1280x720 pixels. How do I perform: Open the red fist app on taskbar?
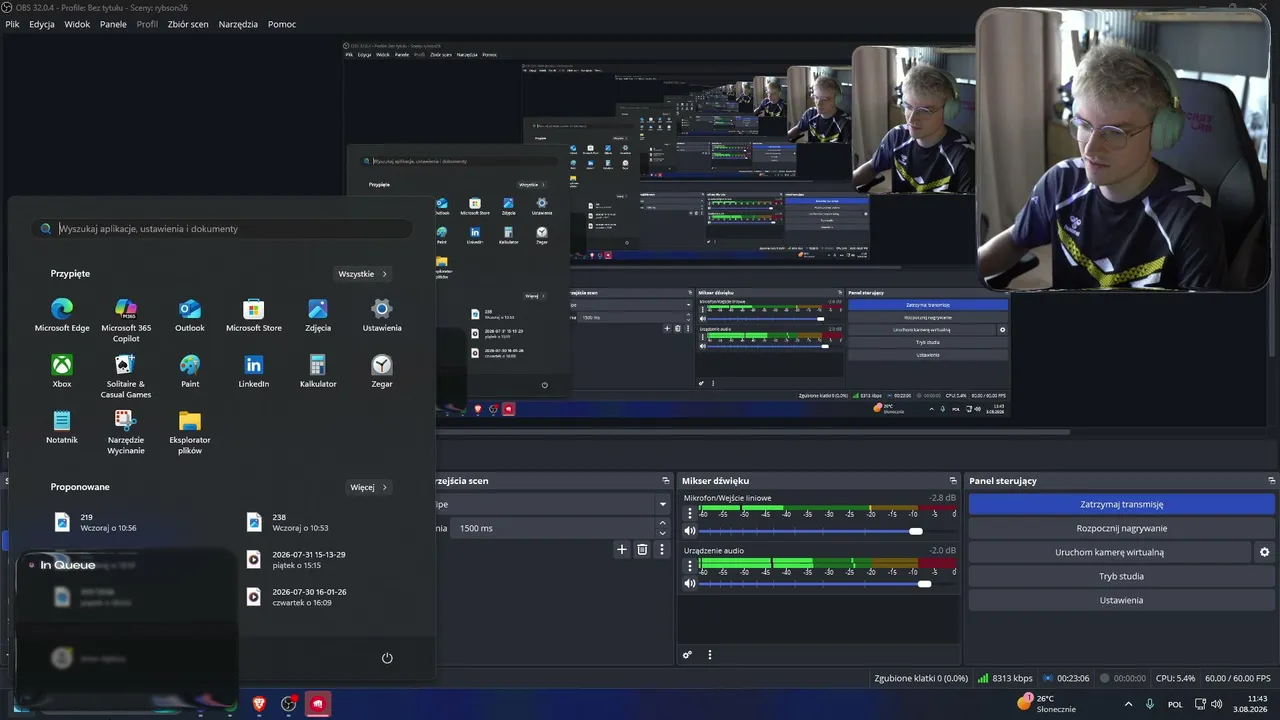tap(318, 704)
